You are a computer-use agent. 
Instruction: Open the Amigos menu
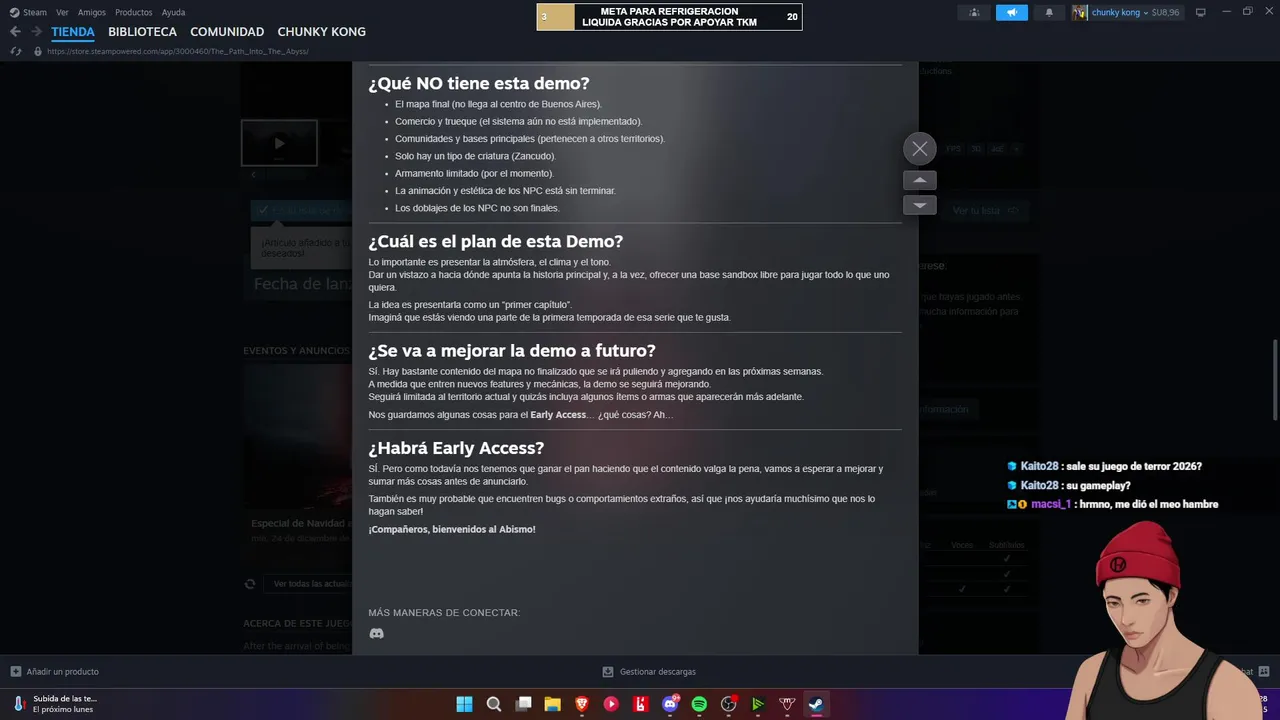click(92, 12)
